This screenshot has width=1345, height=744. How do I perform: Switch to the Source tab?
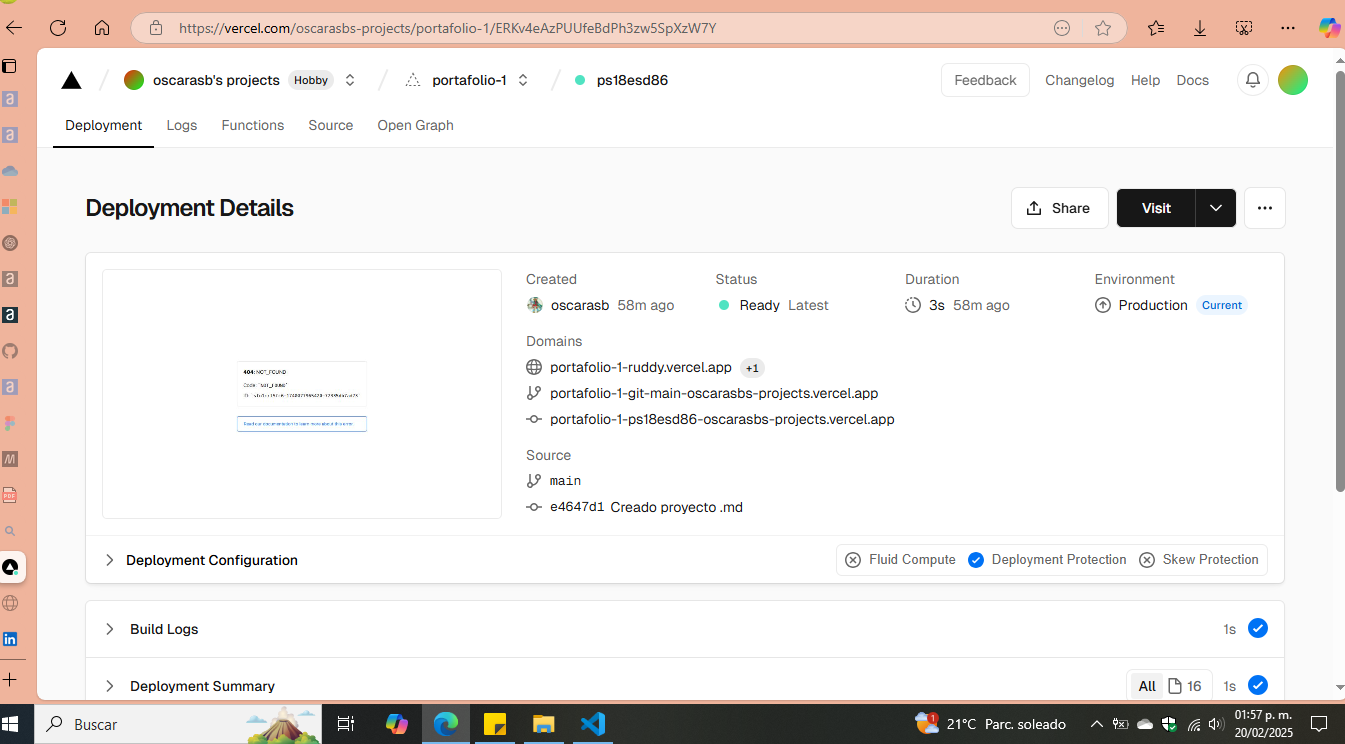tap(331, 125)
